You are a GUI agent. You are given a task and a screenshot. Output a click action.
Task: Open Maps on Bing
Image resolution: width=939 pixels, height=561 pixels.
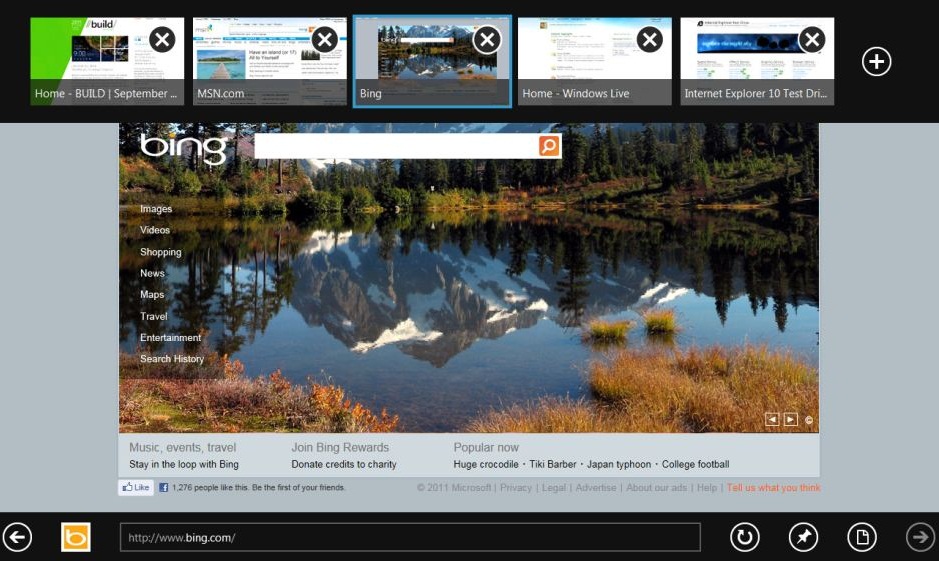point(152,295)
